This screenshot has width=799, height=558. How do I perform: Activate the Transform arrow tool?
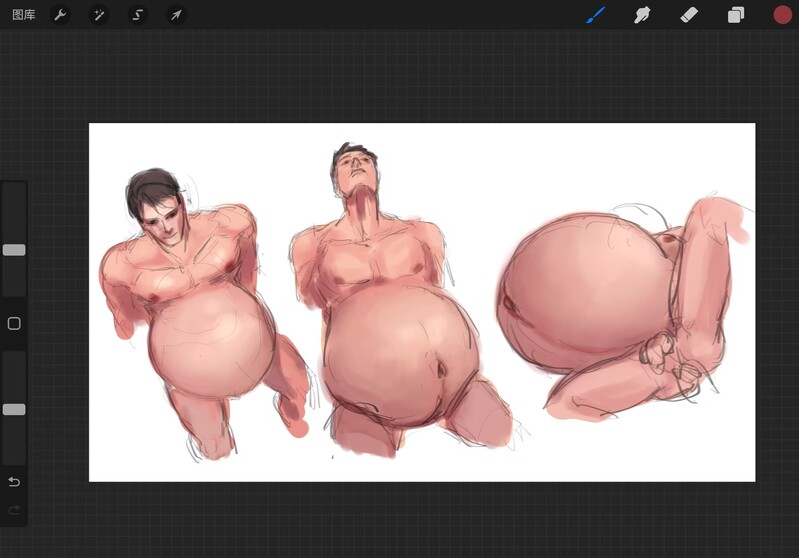coord(176,15)
